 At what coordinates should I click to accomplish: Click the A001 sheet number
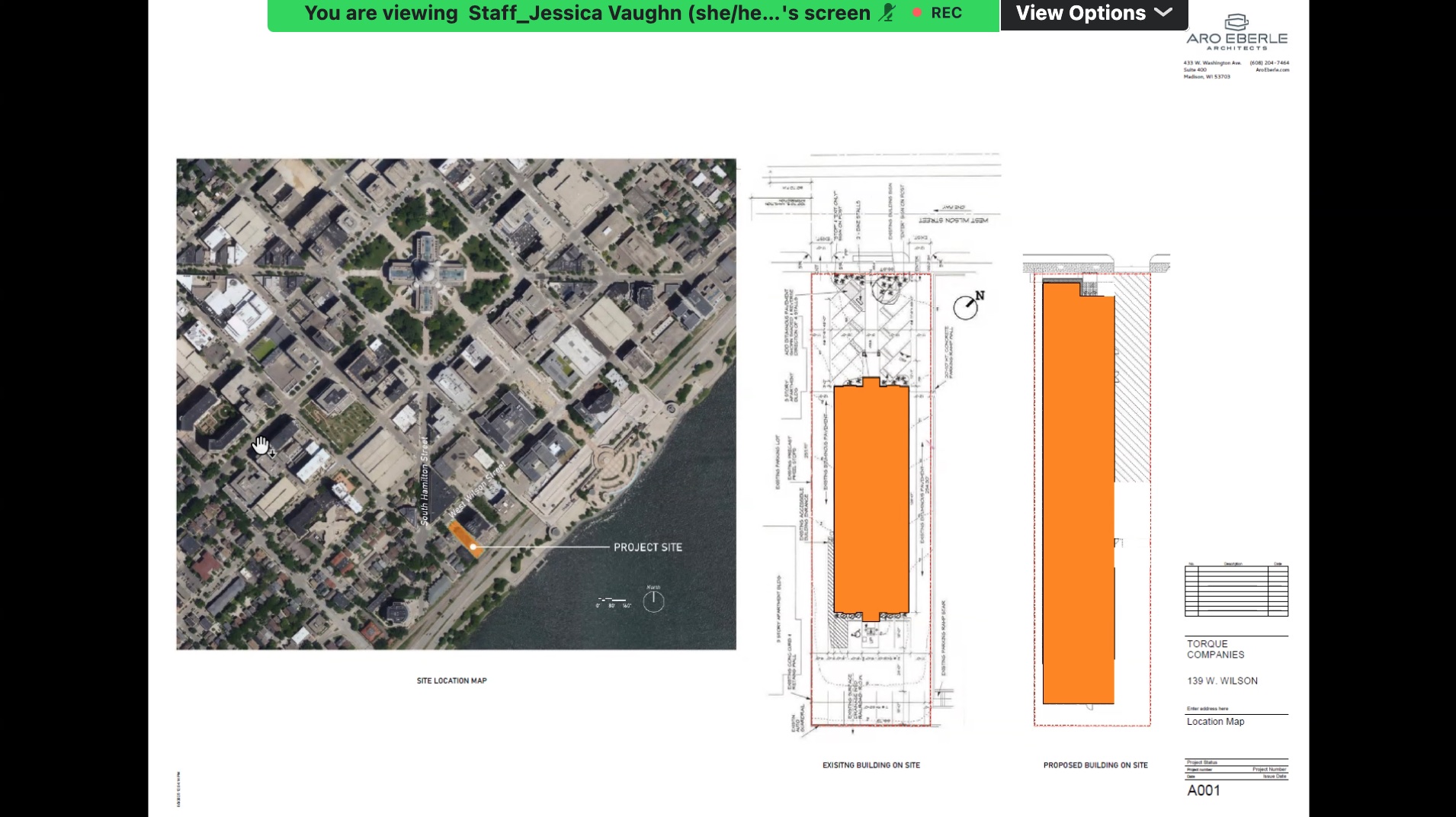[1204, 790]
